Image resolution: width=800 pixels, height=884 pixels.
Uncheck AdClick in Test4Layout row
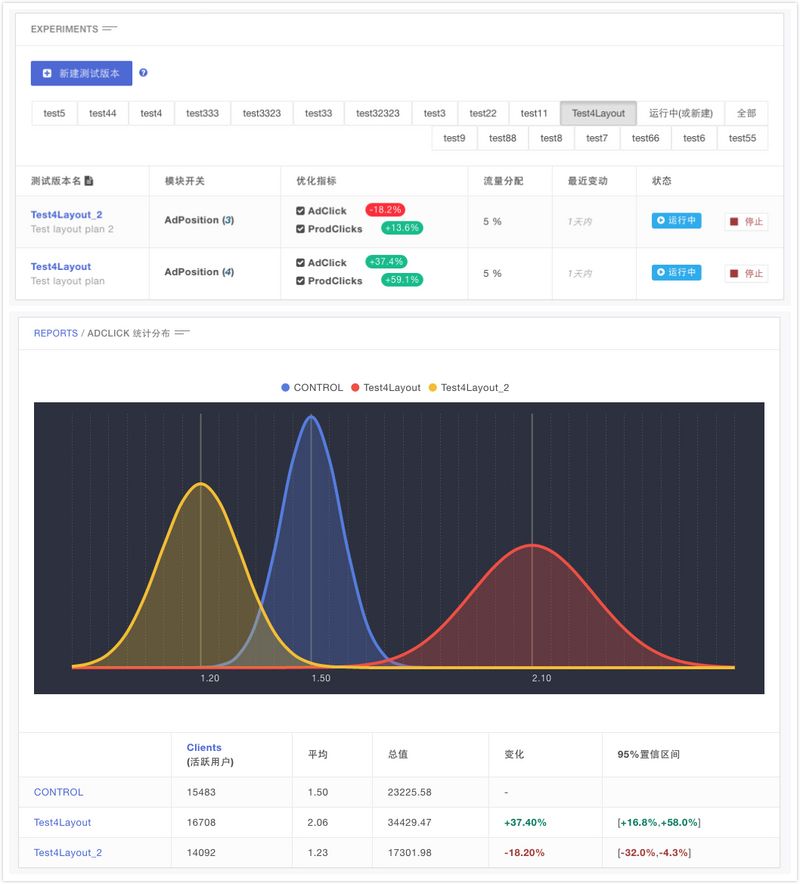(x=301, y=263)
